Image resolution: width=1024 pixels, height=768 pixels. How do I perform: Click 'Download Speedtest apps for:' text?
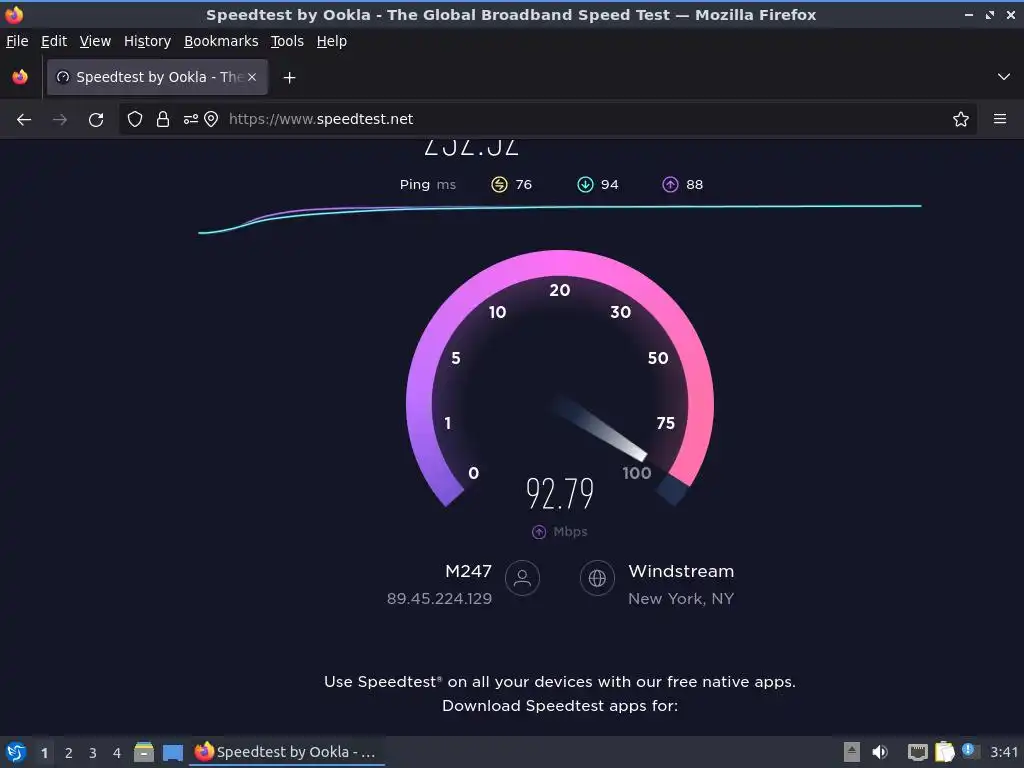click(560, 706)
